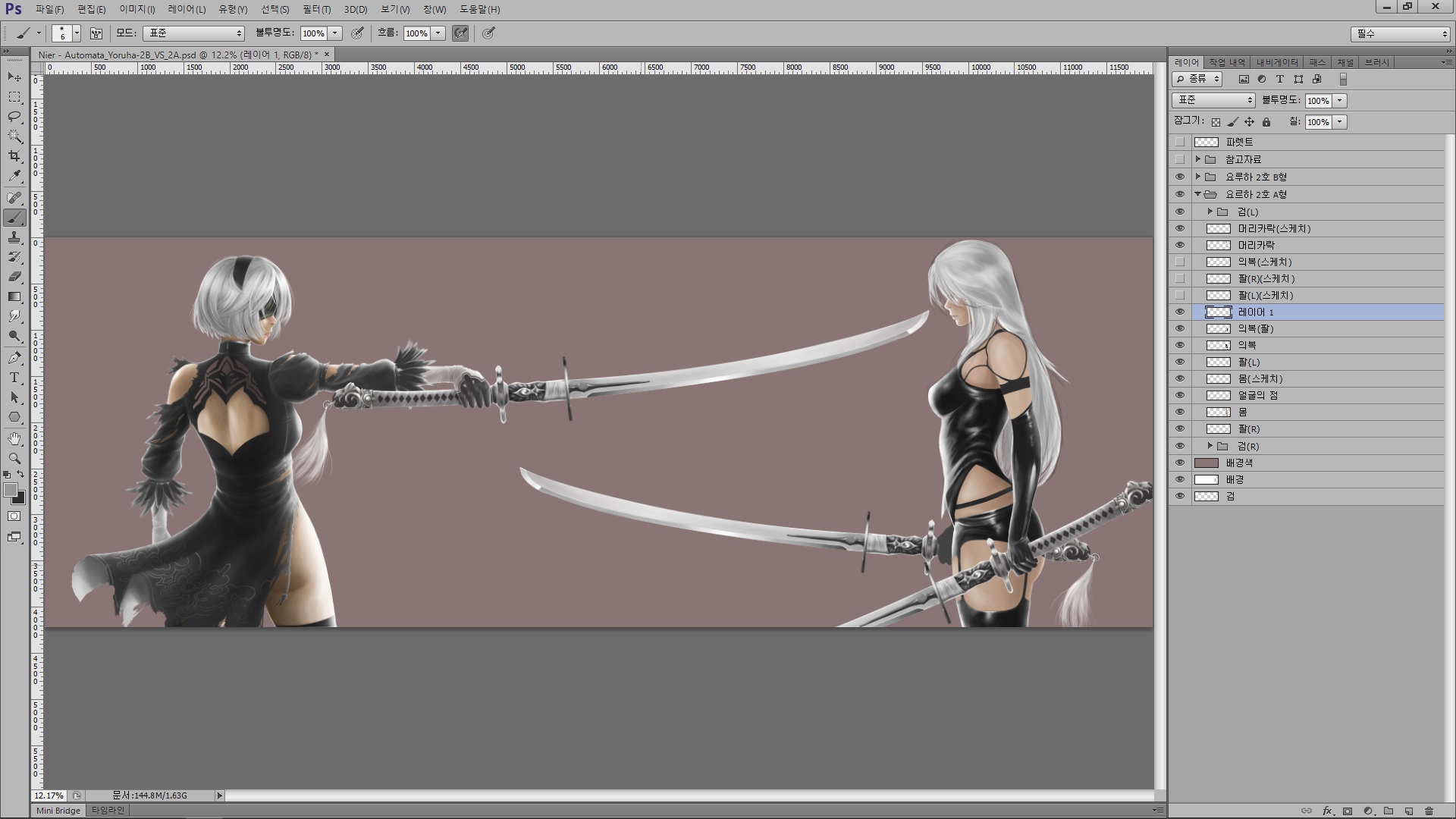
Task: Select the Clone Stamp tool
Action: 14,237
